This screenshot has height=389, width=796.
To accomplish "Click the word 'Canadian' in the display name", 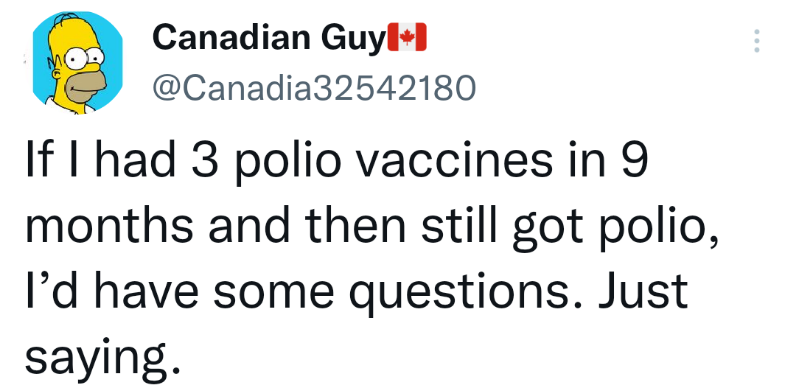I will 231,37.
